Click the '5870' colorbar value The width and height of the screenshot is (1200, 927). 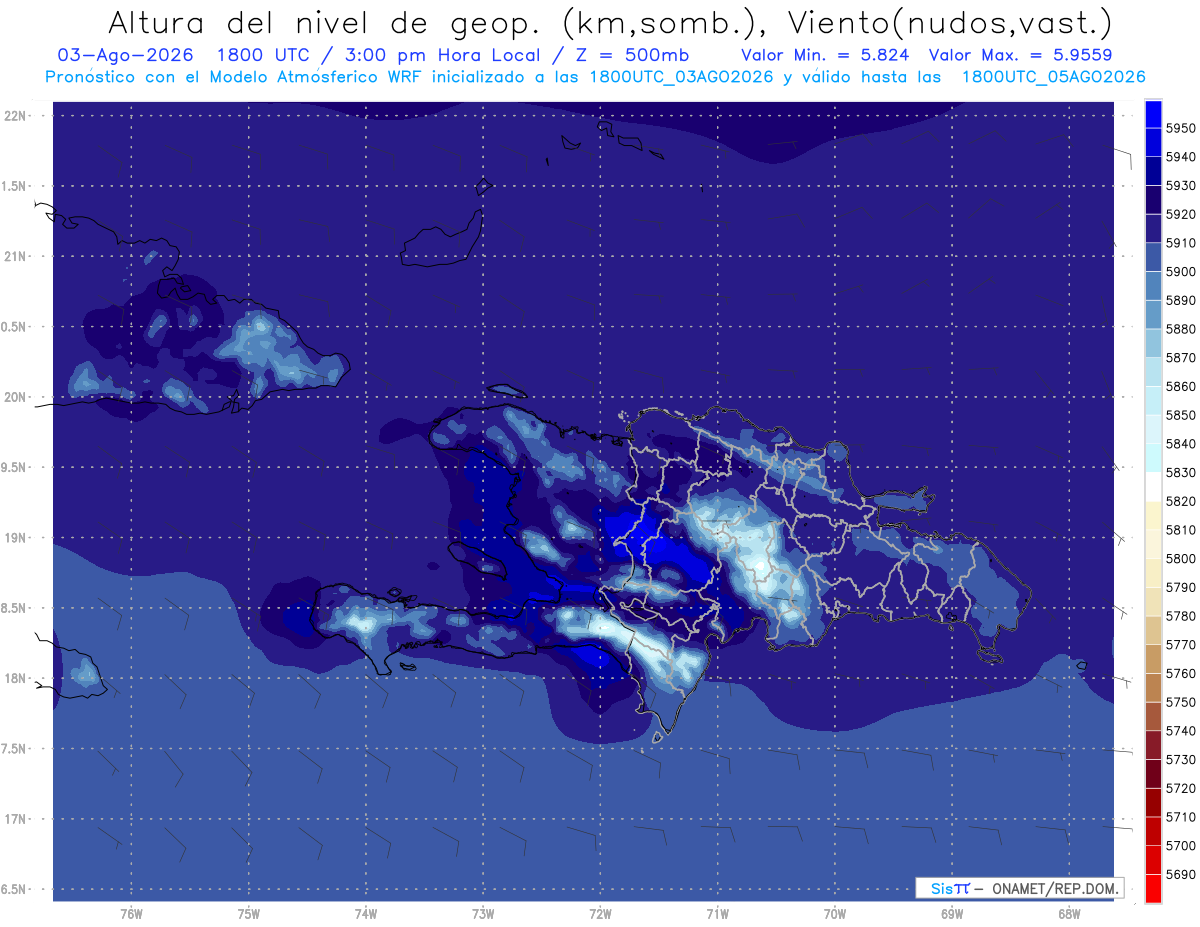tap(1181, 357)
